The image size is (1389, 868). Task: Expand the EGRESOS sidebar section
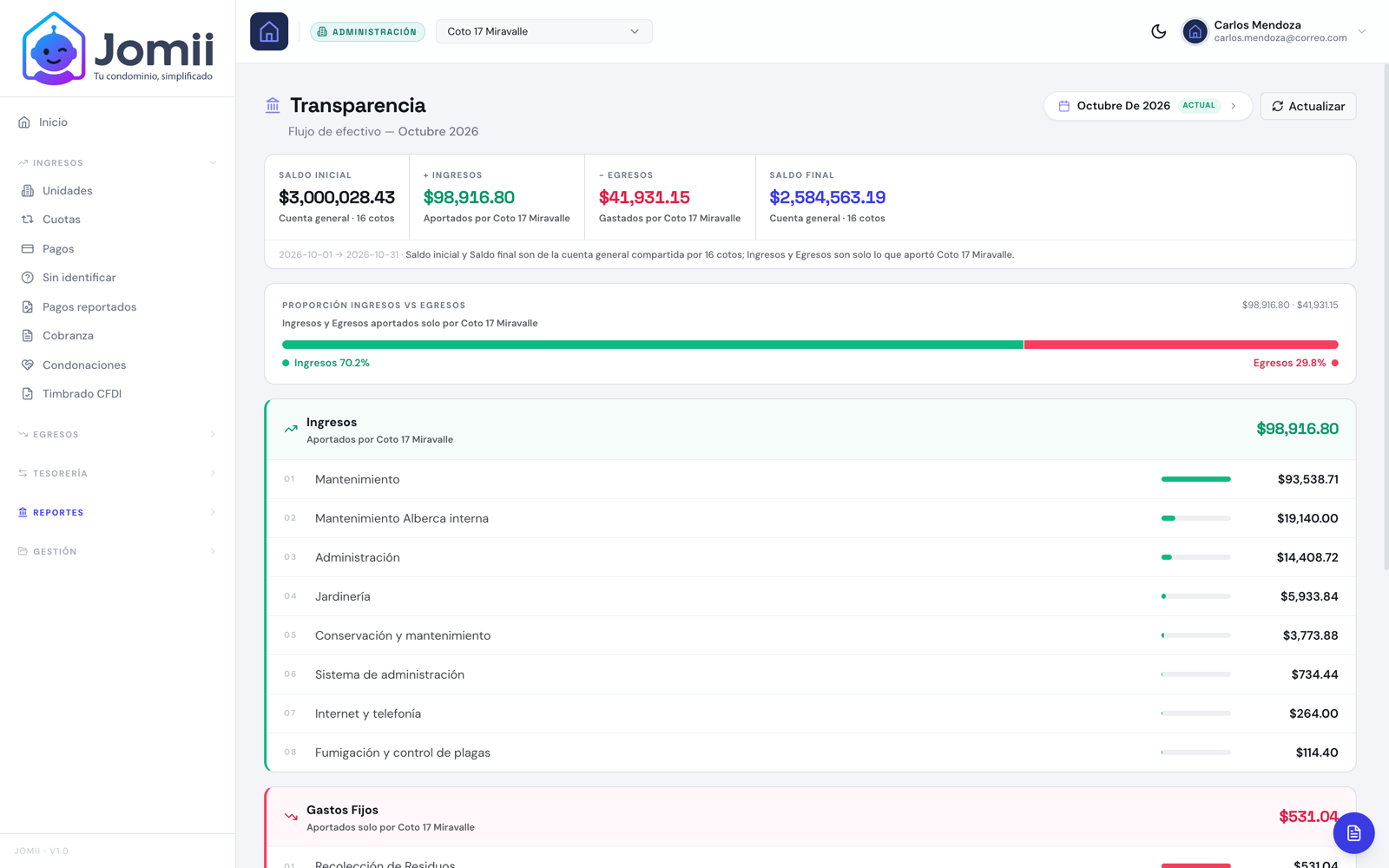(x=117, y=435)
